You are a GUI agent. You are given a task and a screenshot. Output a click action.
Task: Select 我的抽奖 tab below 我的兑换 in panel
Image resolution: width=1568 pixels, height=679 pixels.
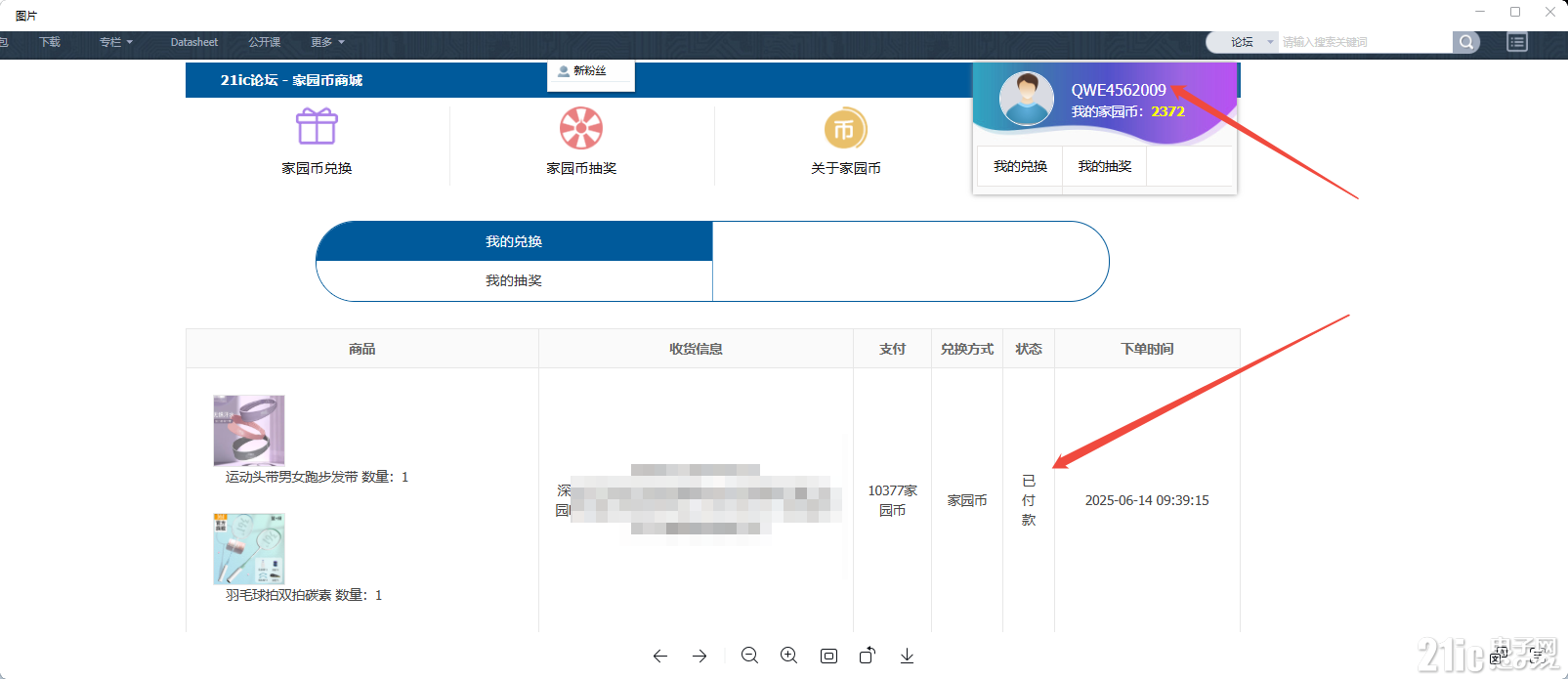tap(514, 280)
